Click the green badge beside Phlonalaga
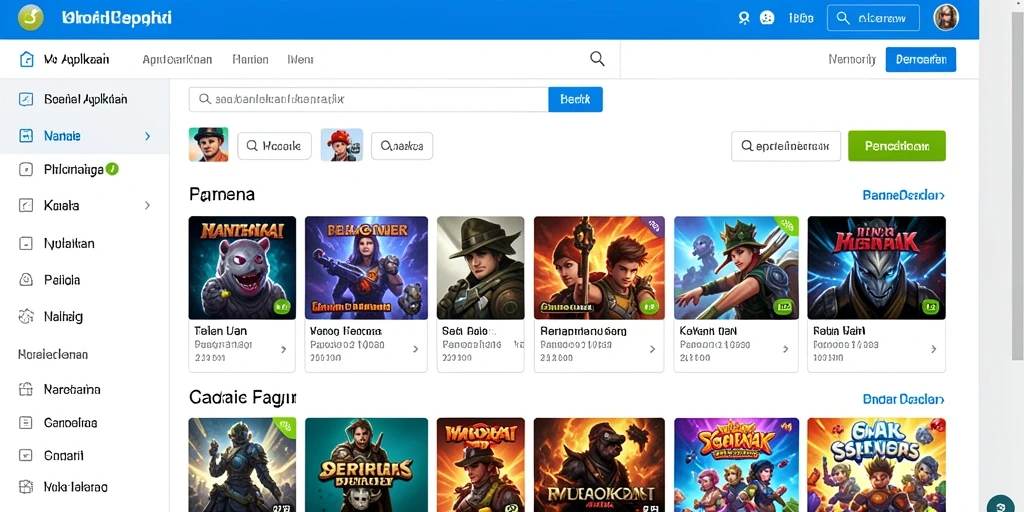1024x512 pixels. [x=112, y=169]
